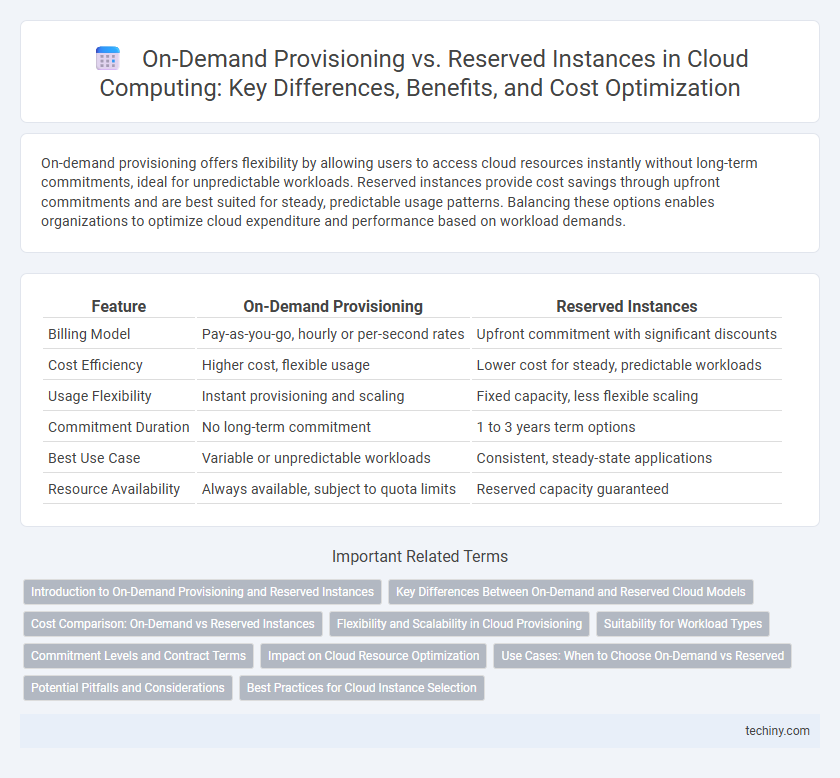Open Commitment Levels and Contract Terms tag

click(x=138, y=655)
